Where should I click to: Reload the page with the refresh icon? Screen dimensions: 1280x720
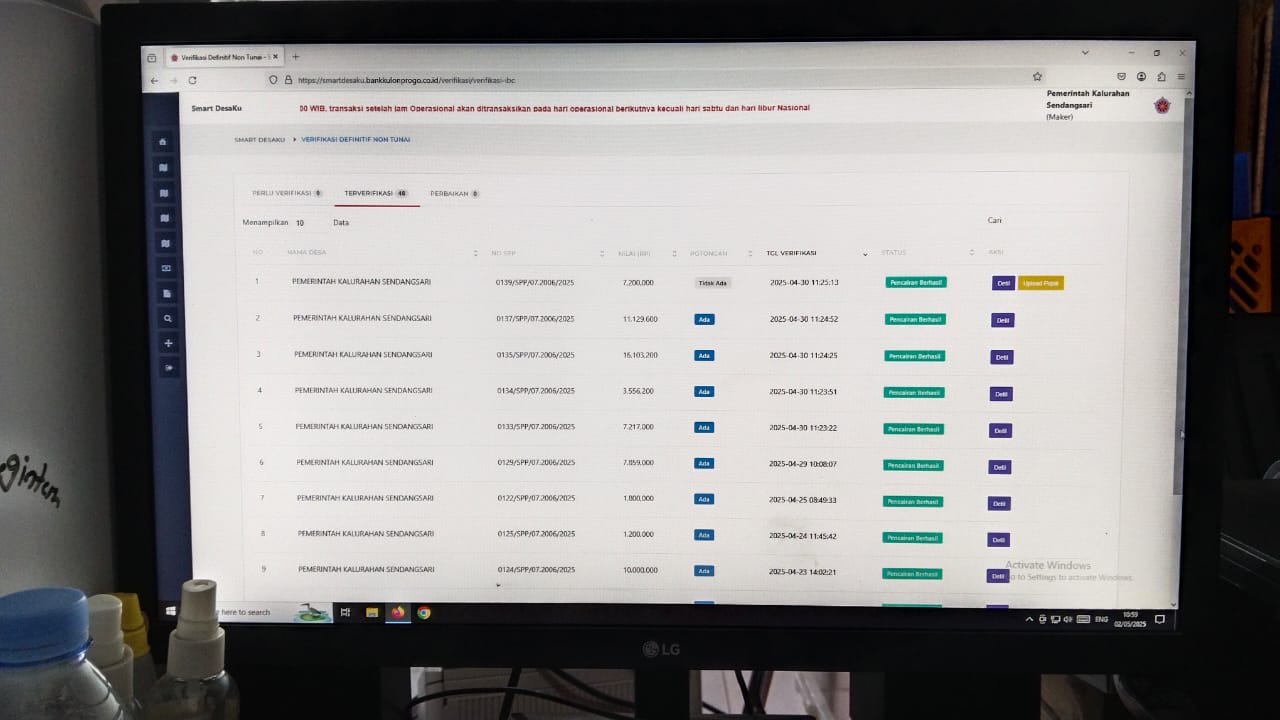coord(192,80)
